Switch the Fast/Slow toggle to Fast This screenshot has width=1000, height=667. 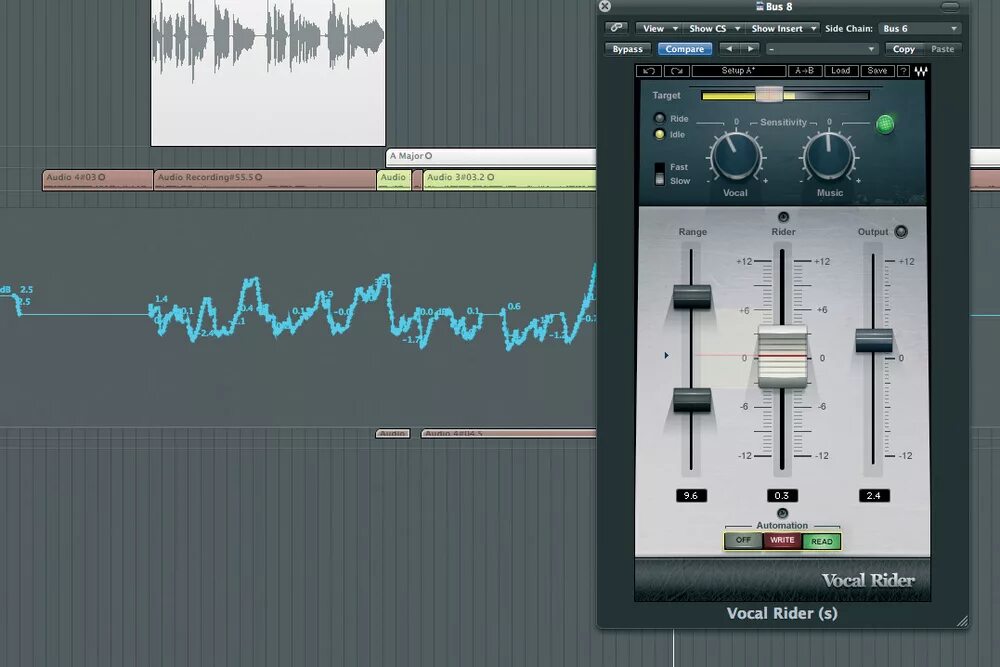pyautogui.click(x=660, y=168)
